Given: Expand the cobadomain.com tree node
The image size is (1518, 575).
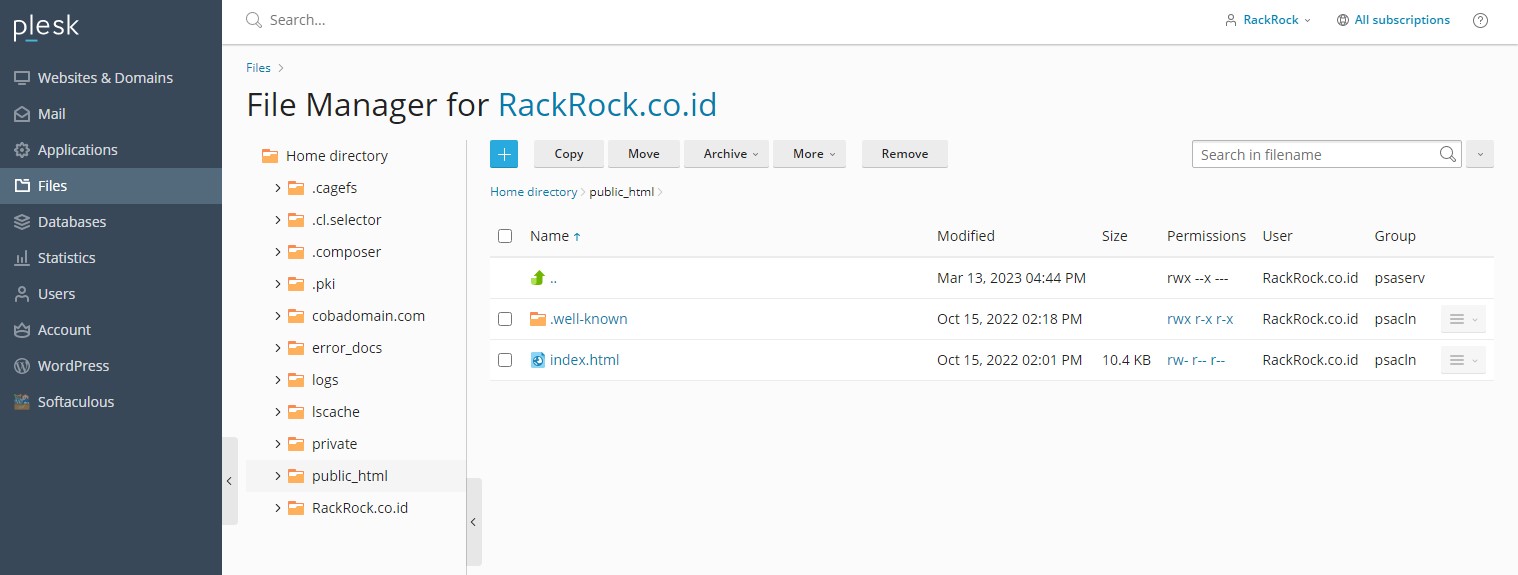Looking at the screenshot, I should click(x=277, y=316).
